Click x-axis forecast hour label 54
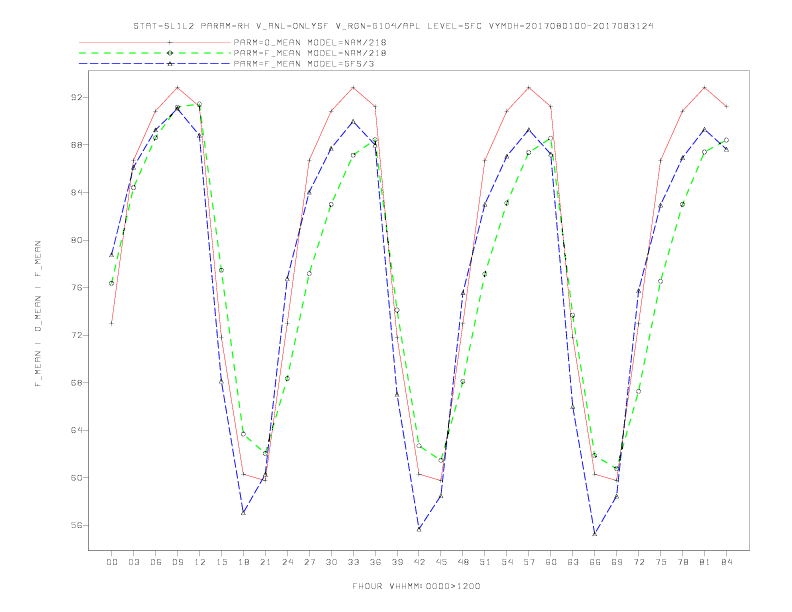The image size is (792, 612). pos(507,562)
